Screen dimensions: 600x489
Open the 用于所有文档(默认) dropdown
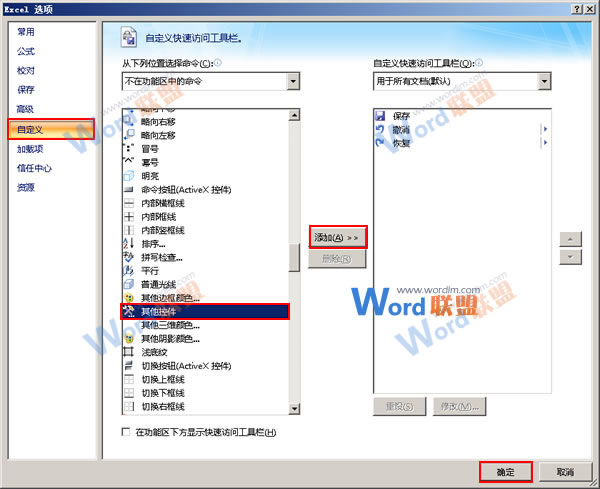(x=544, y=81)
